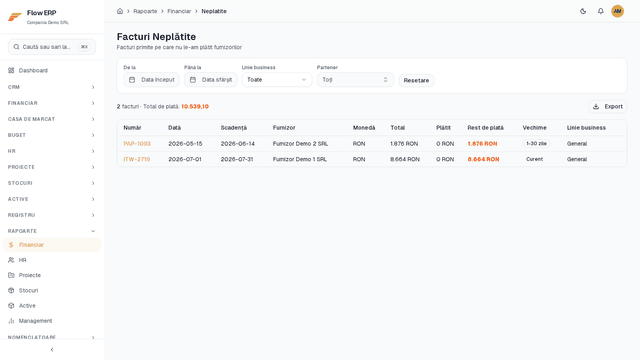Click the Număr column header

[x=132, y=128]
